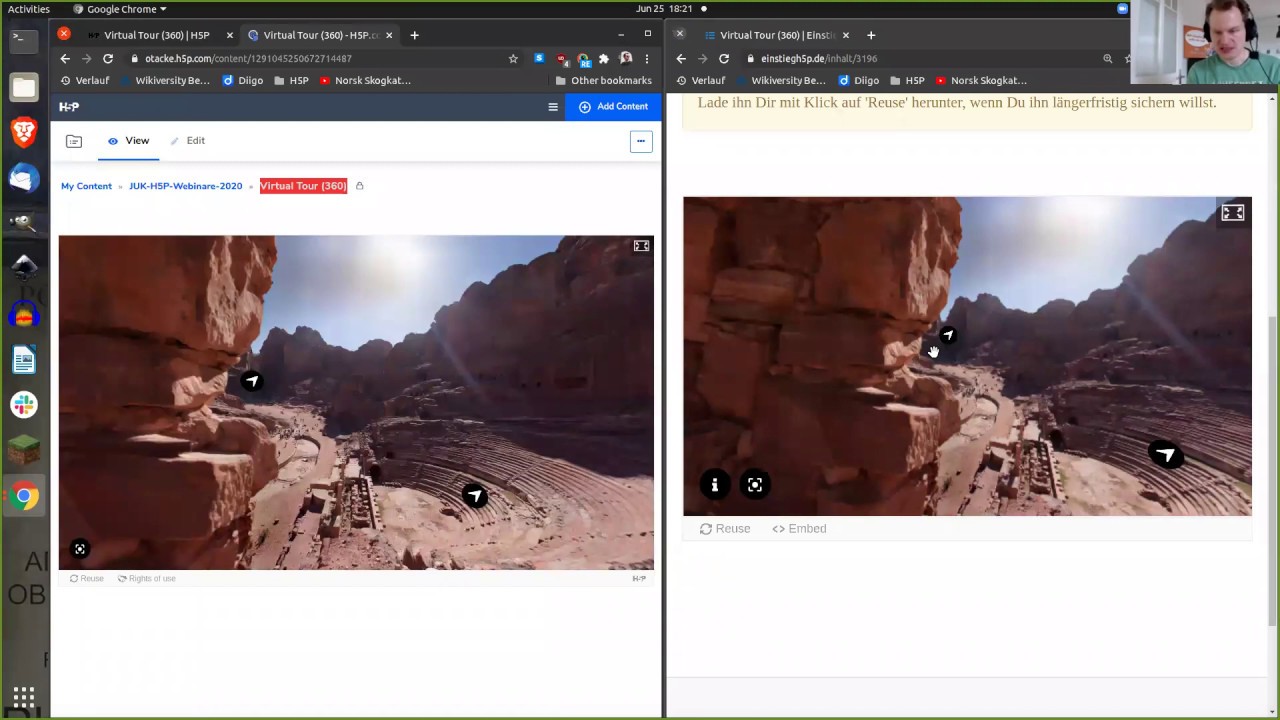Enter fullscreen on the left virtual tour
Screen dimensions: 1280x720
(x=641, y=246)
